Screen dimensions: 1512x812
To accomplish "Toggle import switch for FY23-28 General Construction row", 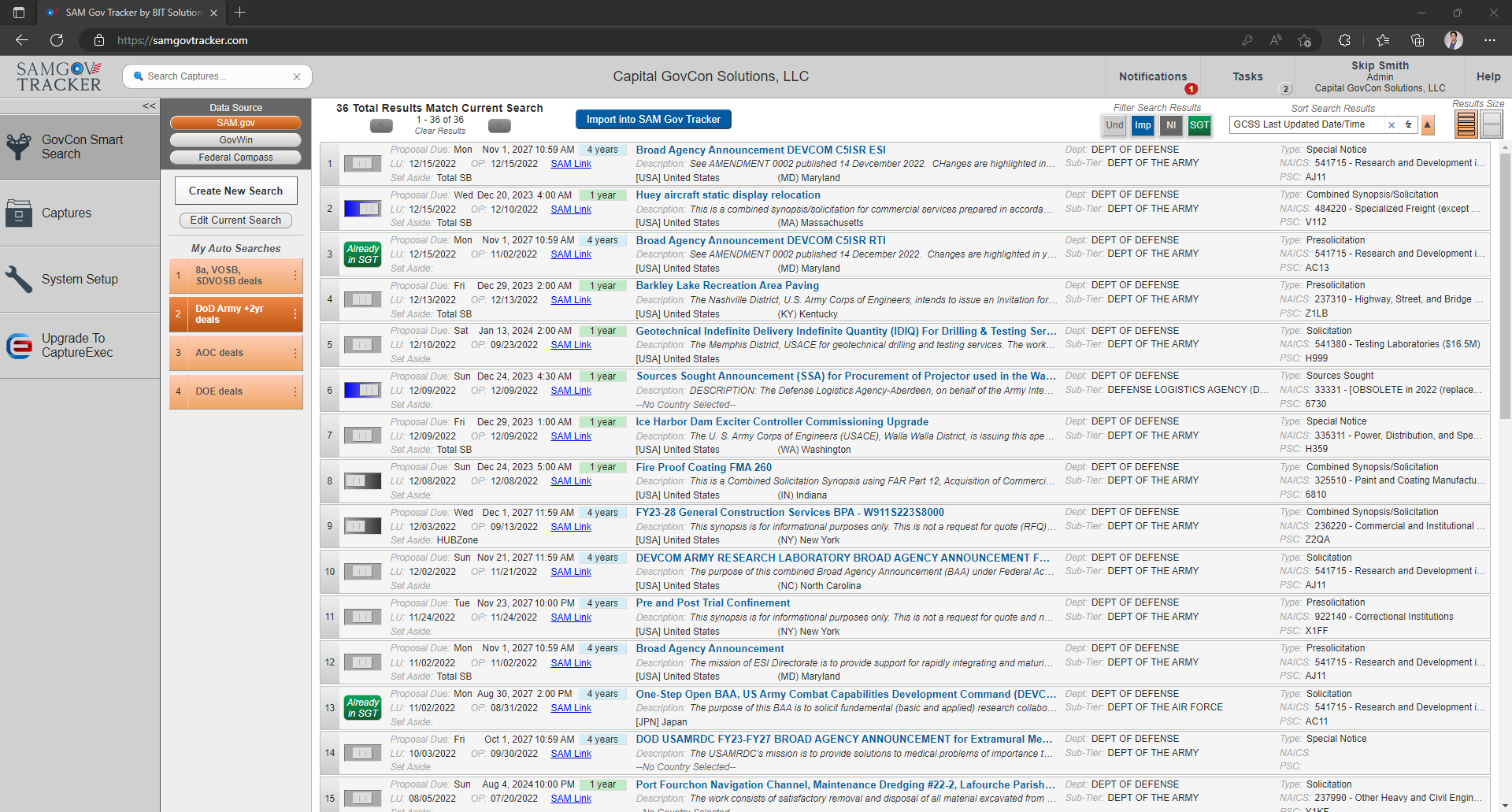I will tap(362, 526).
